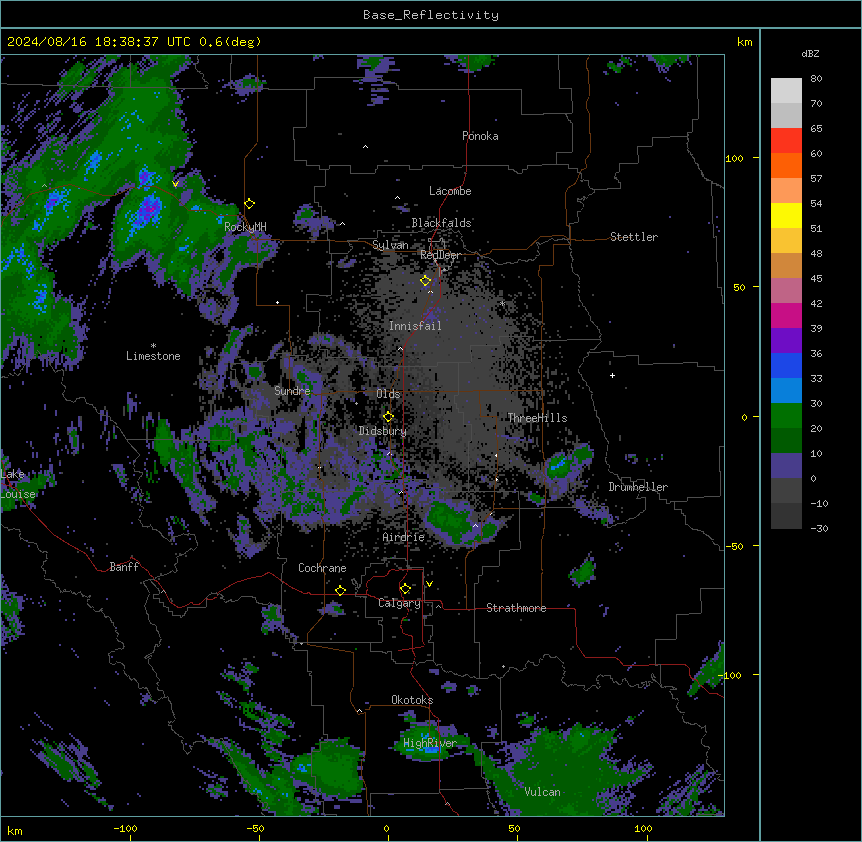Click the Blackfalds city label

(441, 223)
